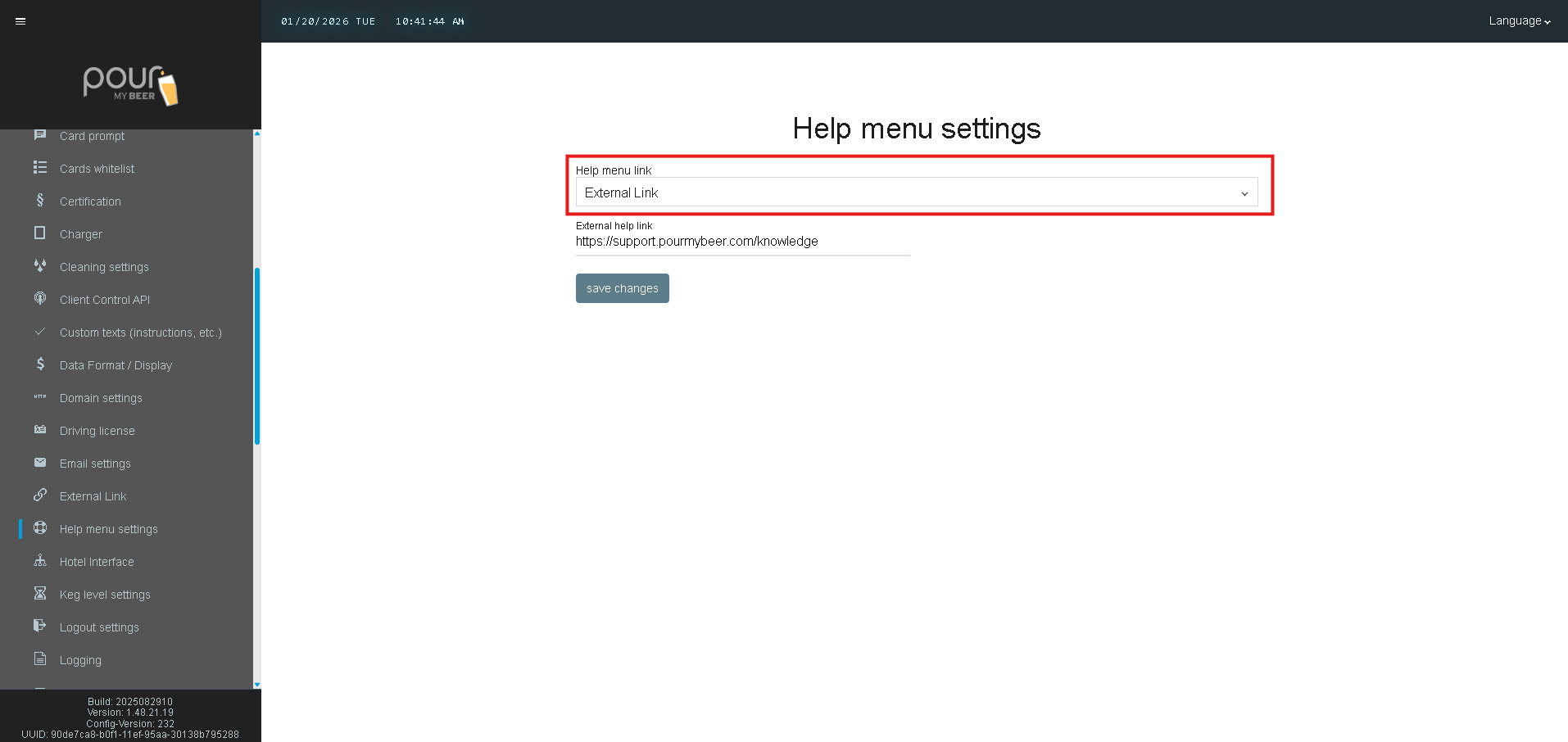The height and width of the screenshot is (742, 1568).
Task: Open Data Format / Display settings
Action: coord(116,365)
